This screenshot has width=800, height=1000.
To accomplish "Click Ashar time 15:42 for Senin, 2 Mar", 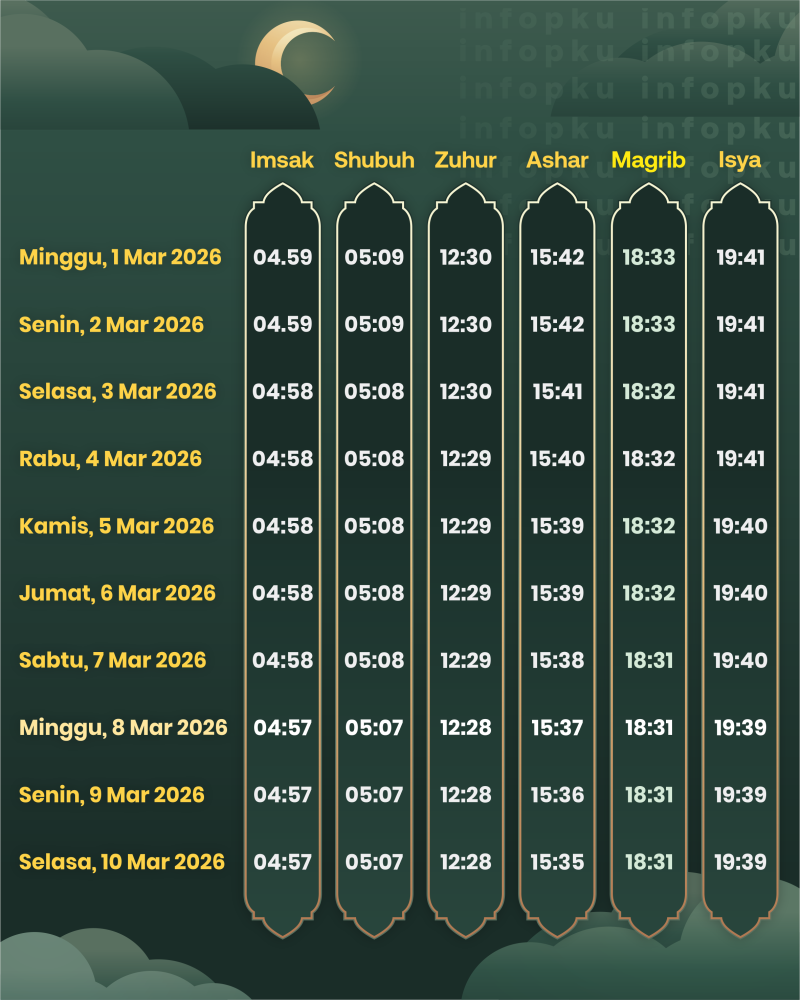I will pyautogui.click(x=557, y=324).
